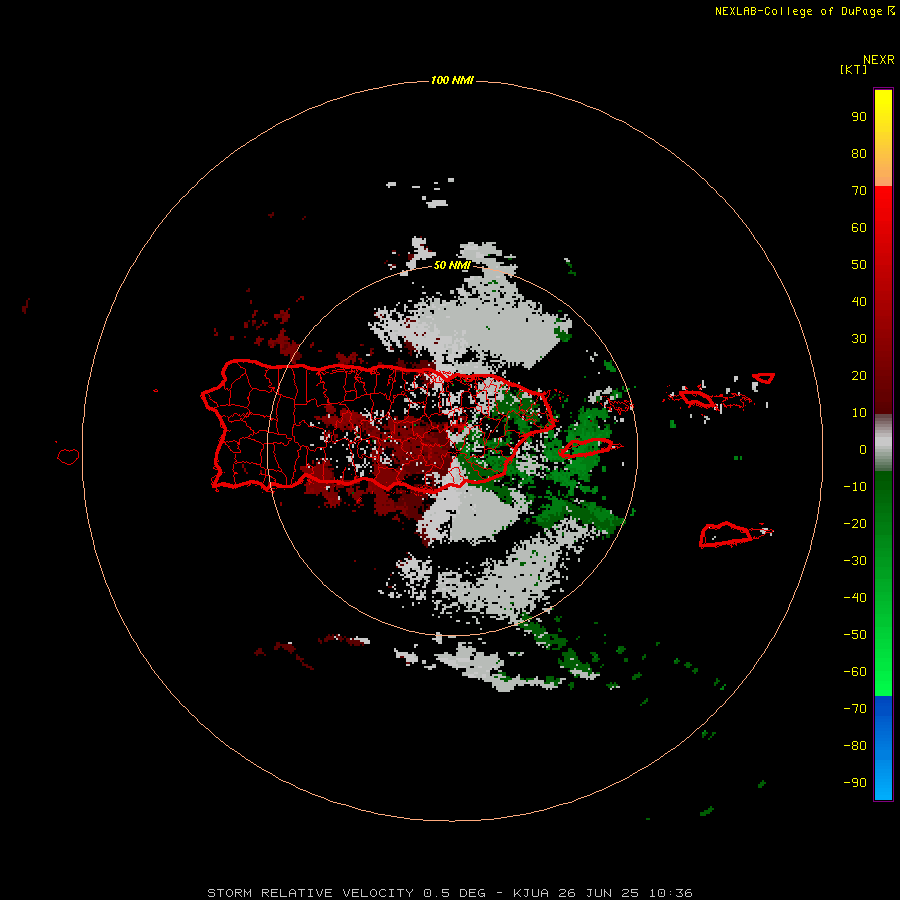Screen dimensions: 900x900
Task: Click the -10 value on the velocity scale
Action: [855, 487]
